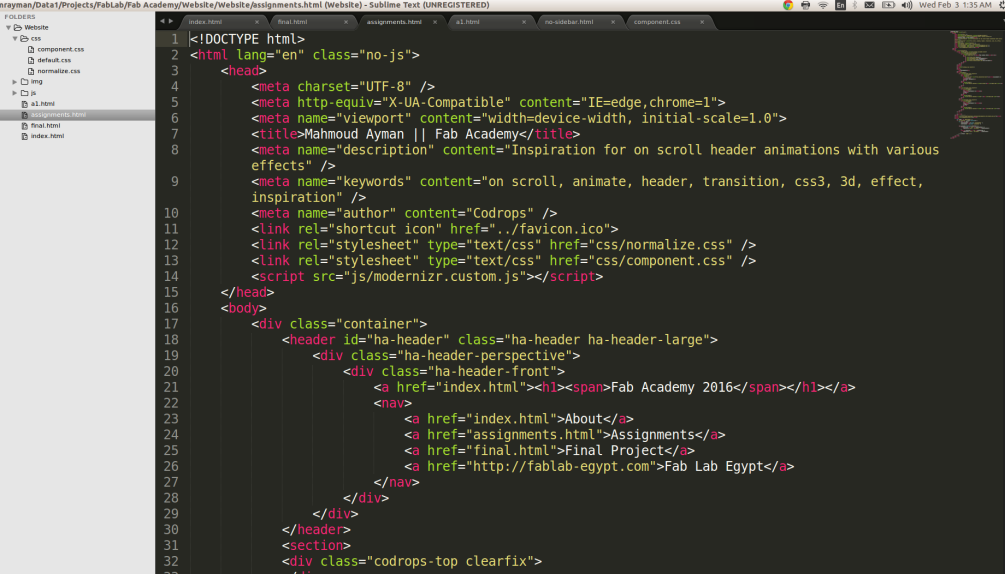Image resolution: width=1005 pixels, height=574 pixels.
Task: Click the next tab arrow
Action: tap(170, 21)
